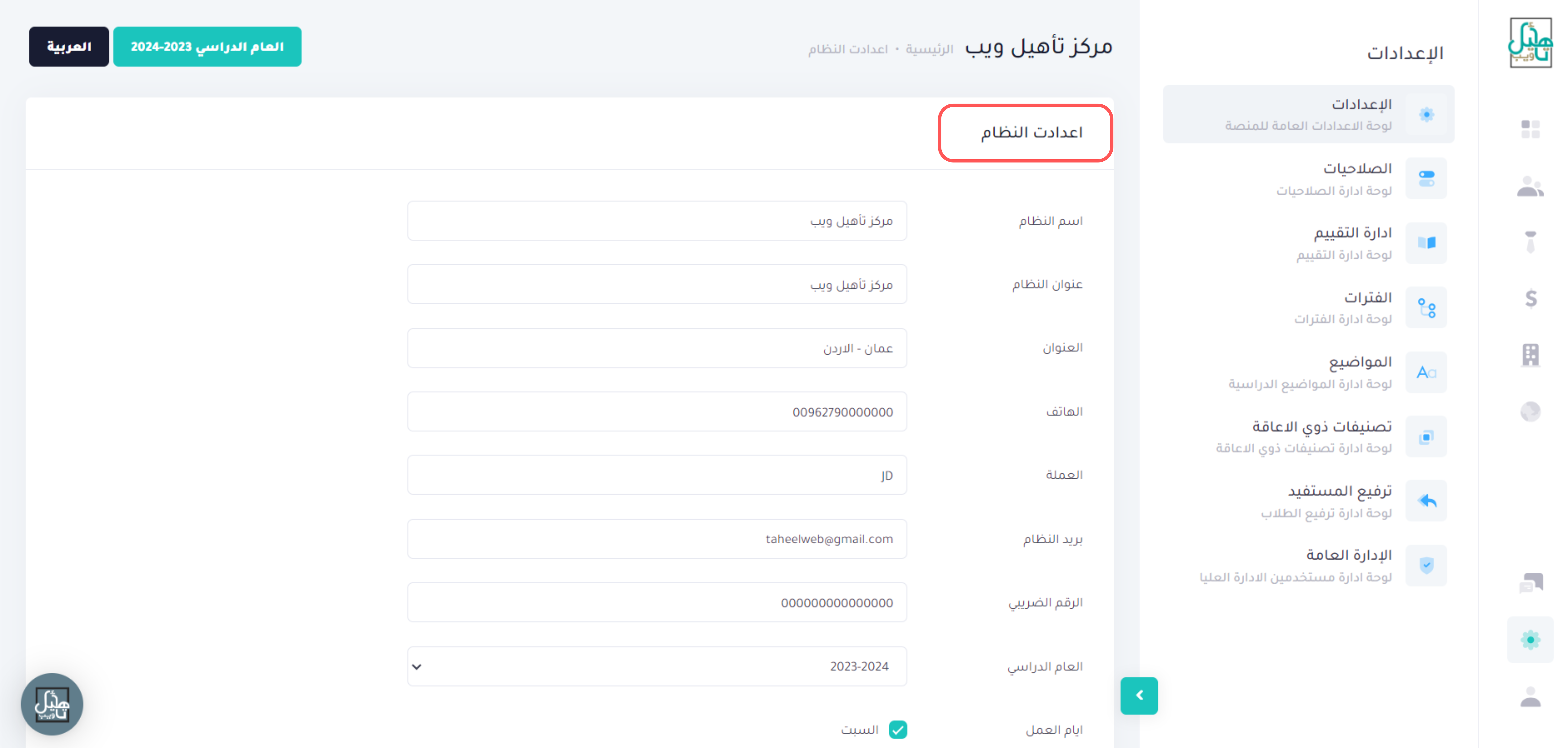Click the العملة field containing JD
Image resolution: width=1568 pixels, height=748 pixels.
657,475
